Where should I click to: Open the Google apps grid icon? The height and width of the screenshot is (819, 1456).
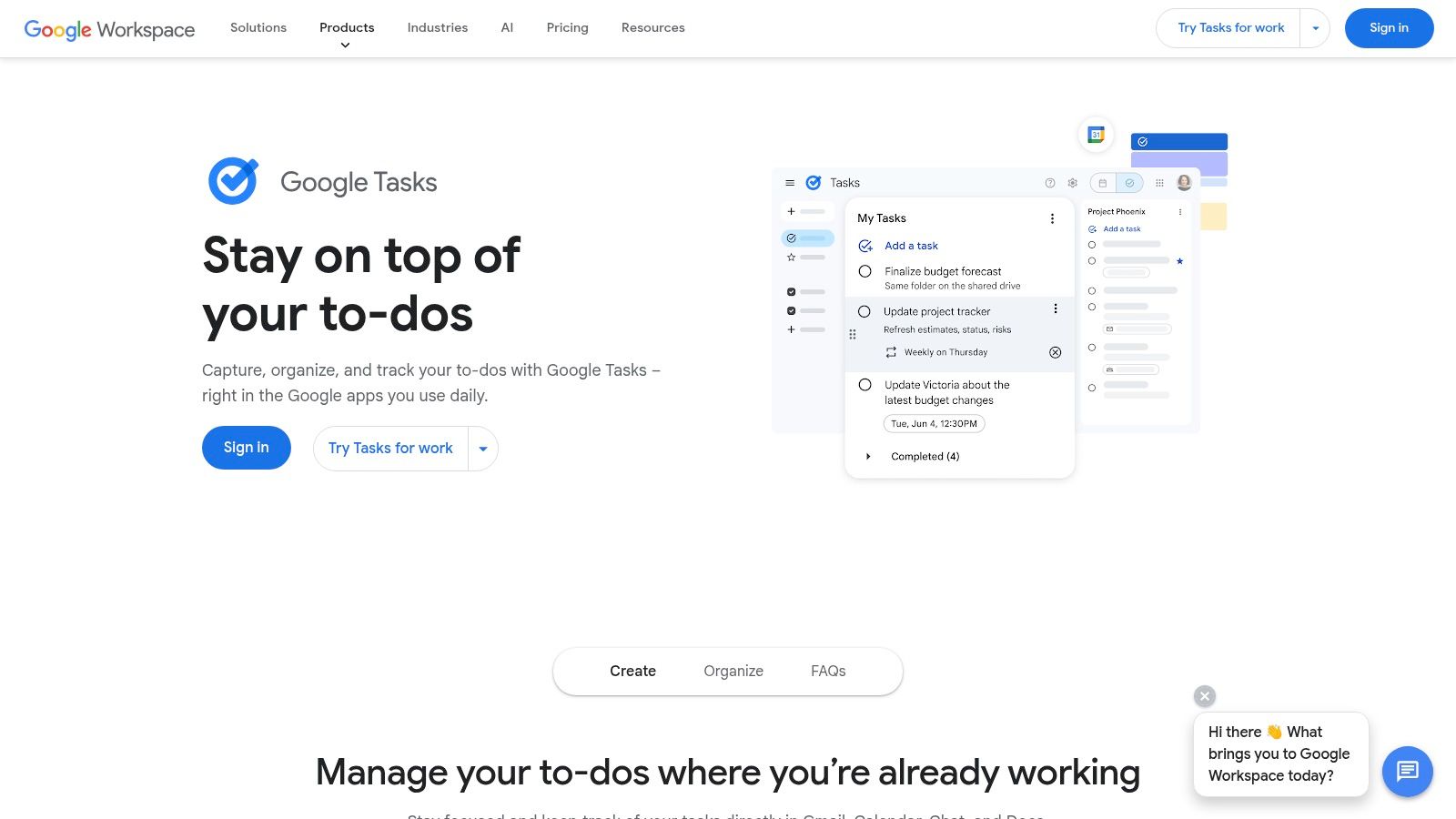point(1159,183)
